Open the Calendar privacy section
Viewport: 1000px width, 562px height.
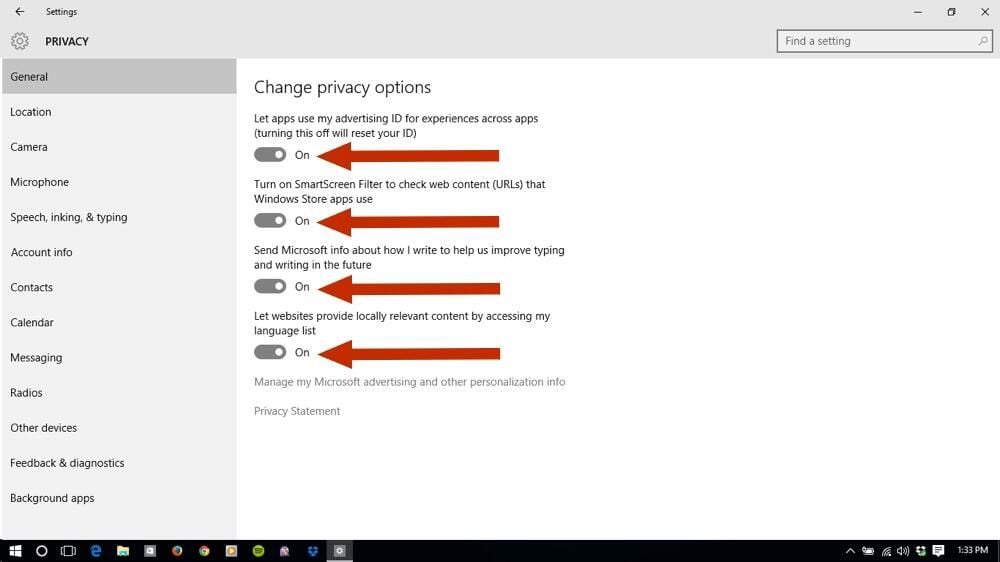pyautogui.click(x=119, y=322)
